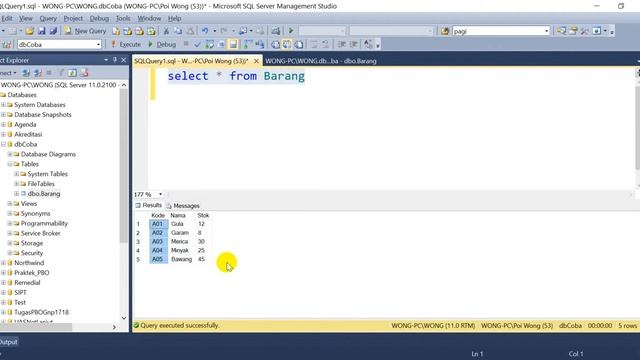
Task: Expand the Database Snapshots node
Action: click(x=3, y=115)
